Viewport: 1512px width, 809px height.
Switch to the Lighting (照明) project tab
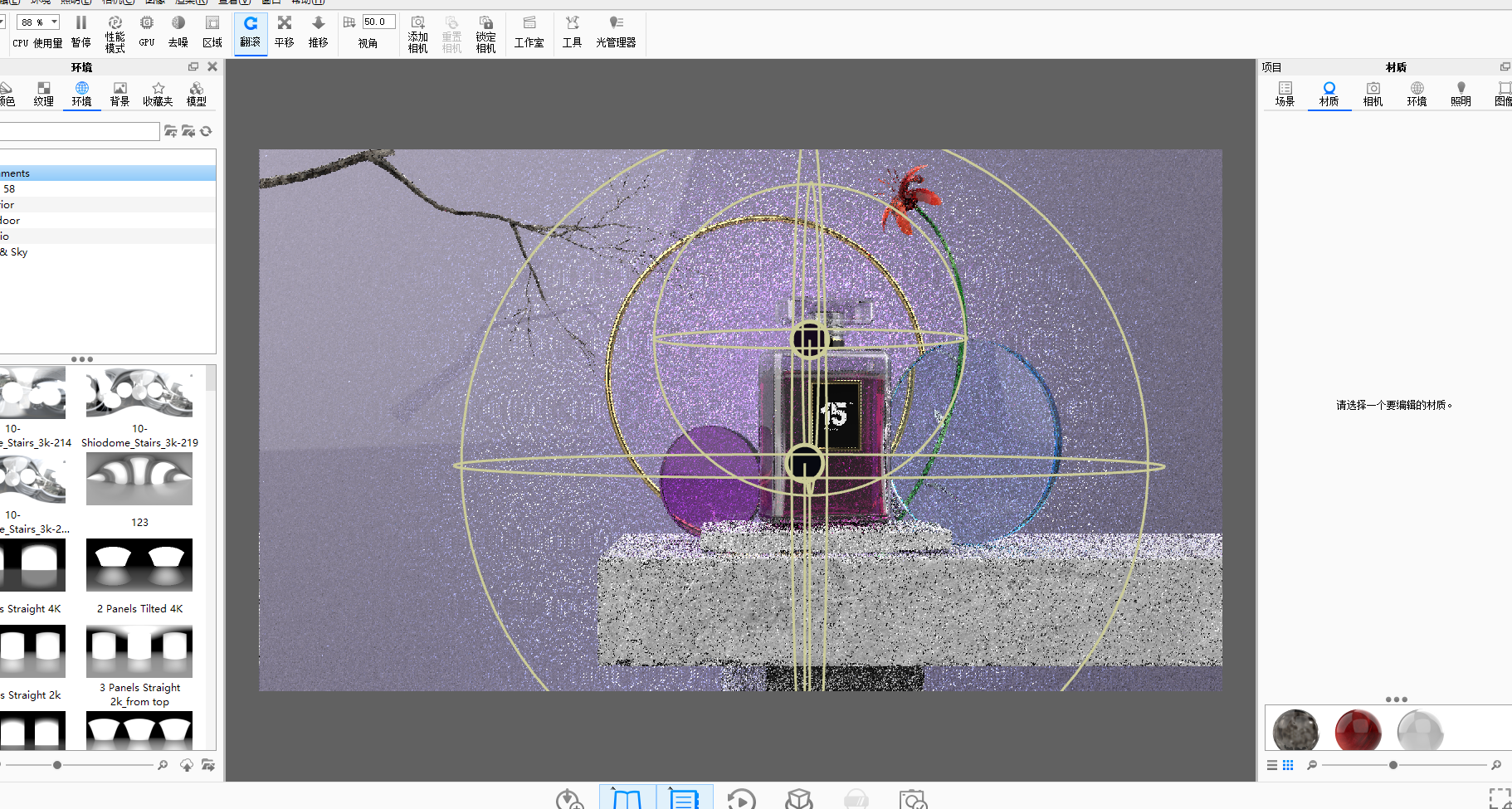pyautogui.click(x=1461, y=95)
